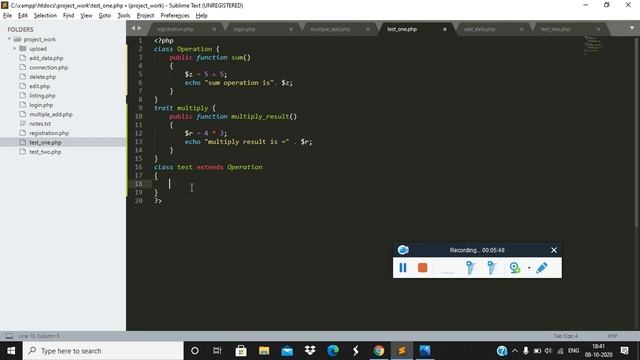Open delete.php in sidebar
The height and width of the screenshot is (360, 640).
pos(42,77)
